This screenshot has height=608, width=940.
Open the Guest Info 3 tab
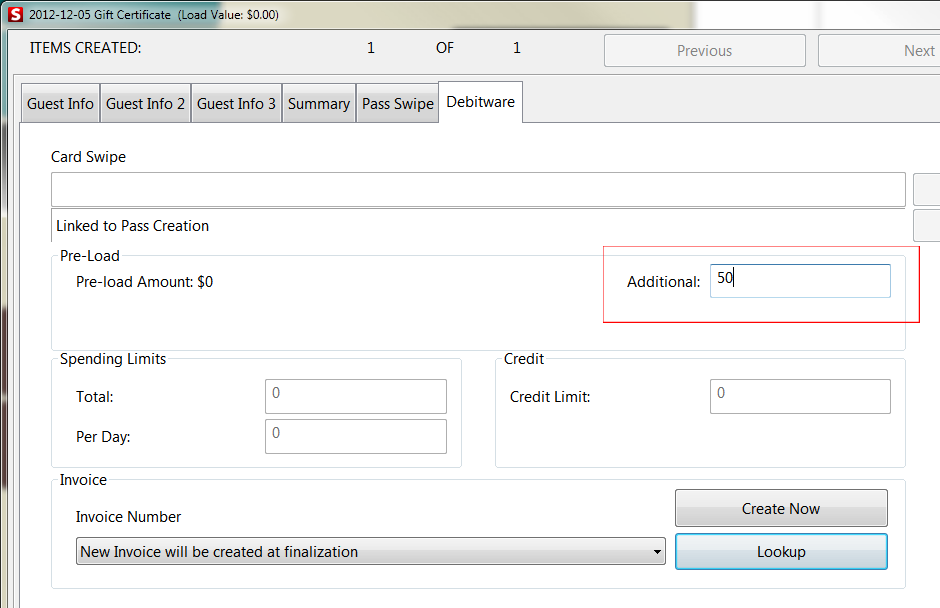(x=236, y=102)
